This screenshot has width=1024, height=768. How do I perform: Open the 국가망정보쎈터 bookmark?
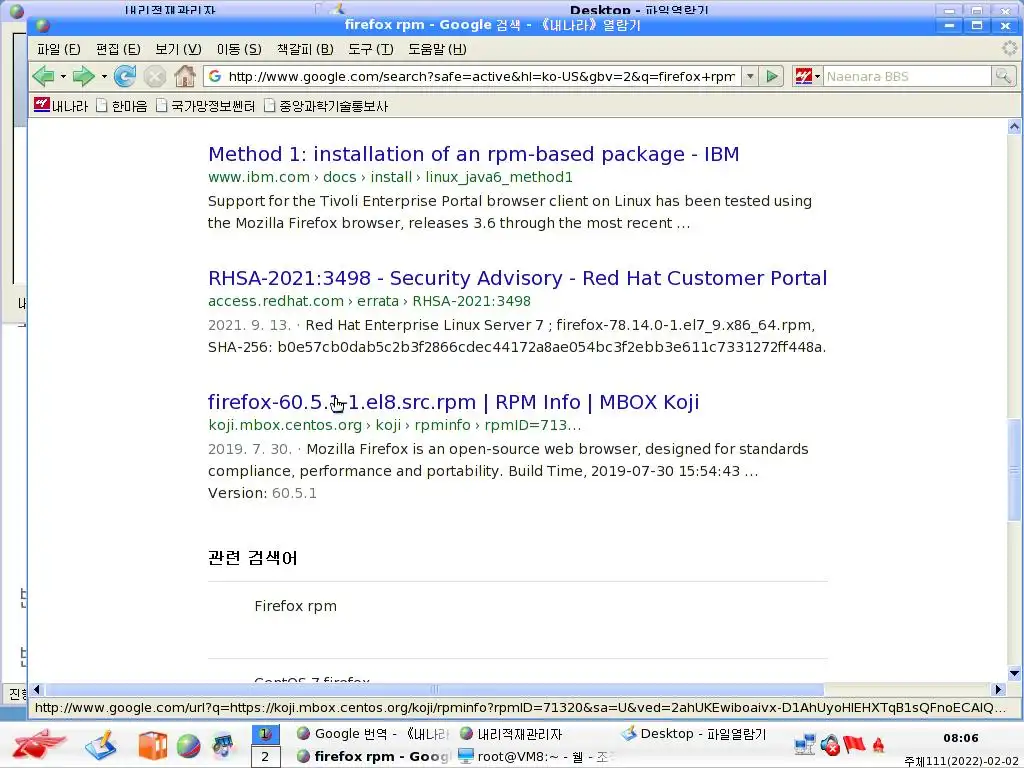(205, 105)
